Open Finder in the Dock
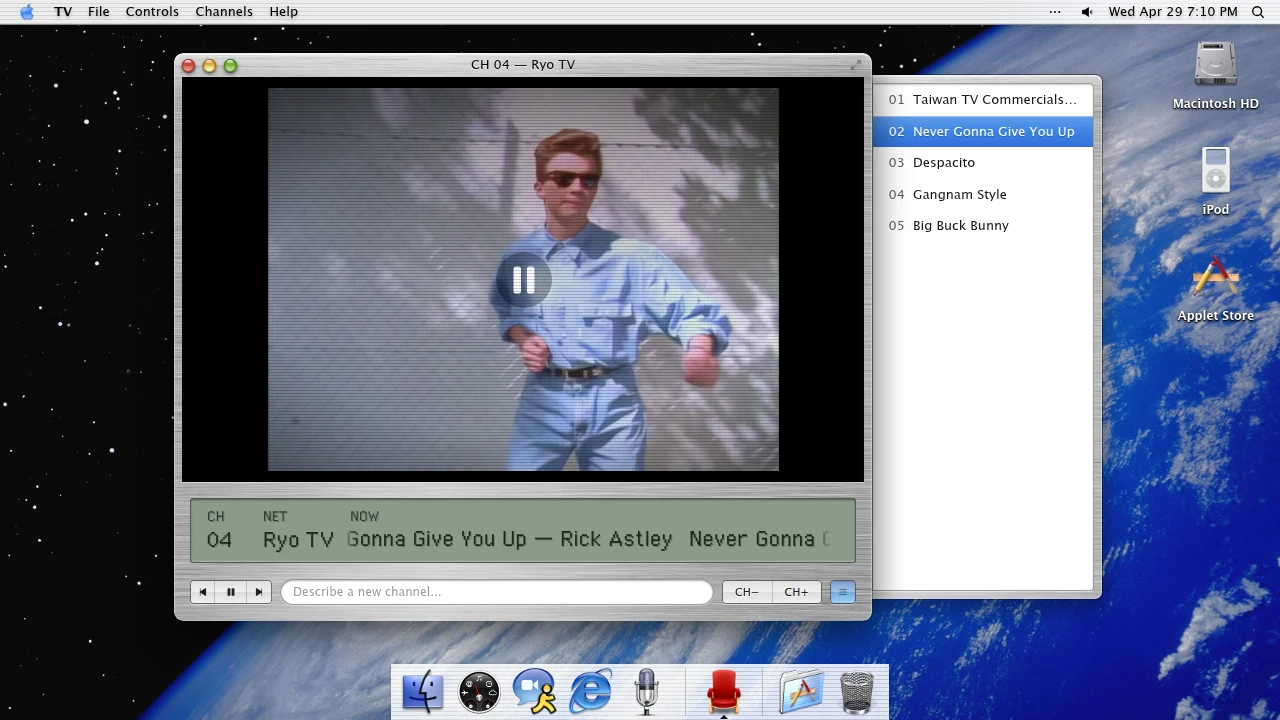1280x720 pixels. click(x=423, y=692)
